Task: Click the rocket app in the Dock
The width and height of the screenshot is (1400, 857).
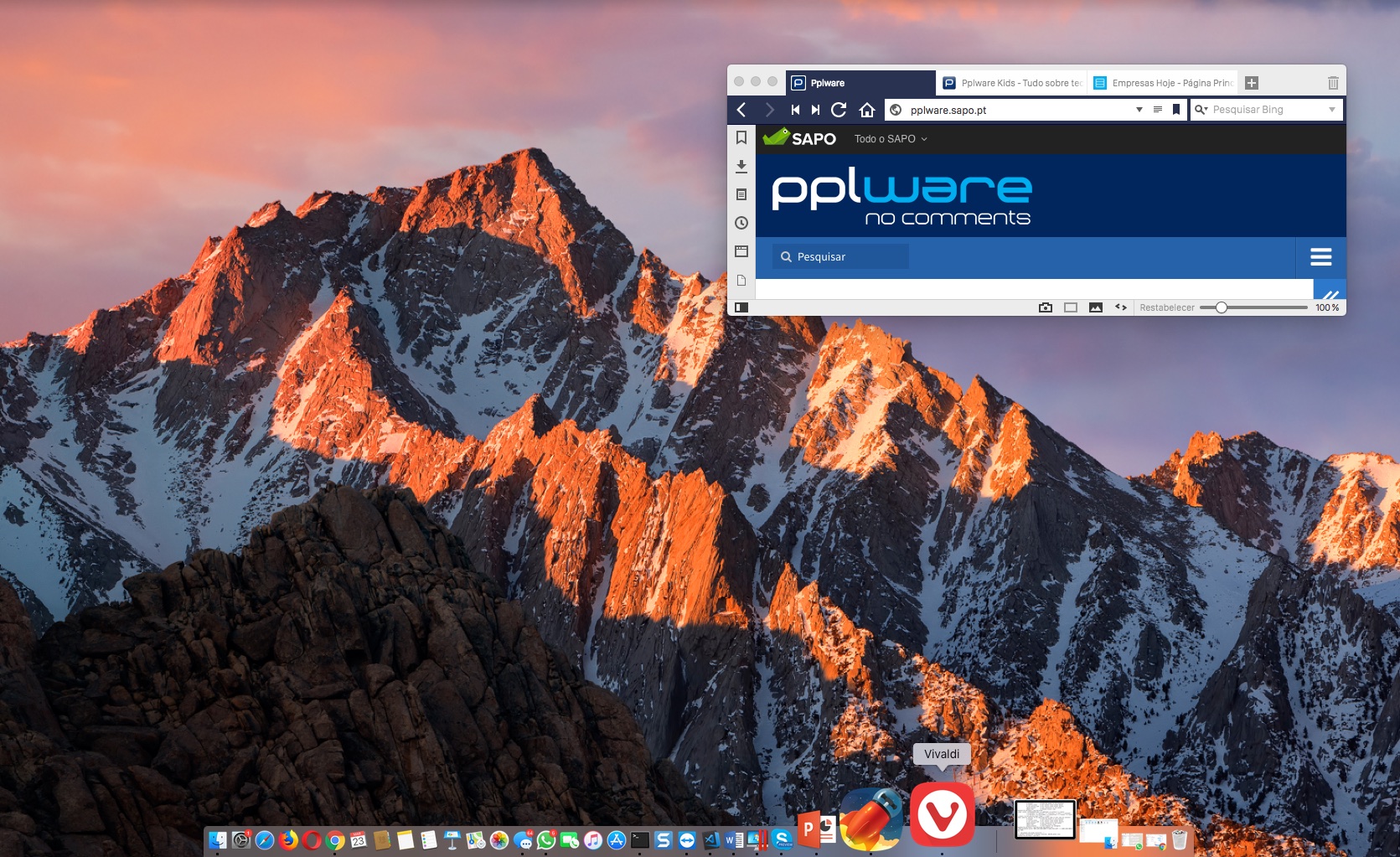Action: [x=872, y=818]
